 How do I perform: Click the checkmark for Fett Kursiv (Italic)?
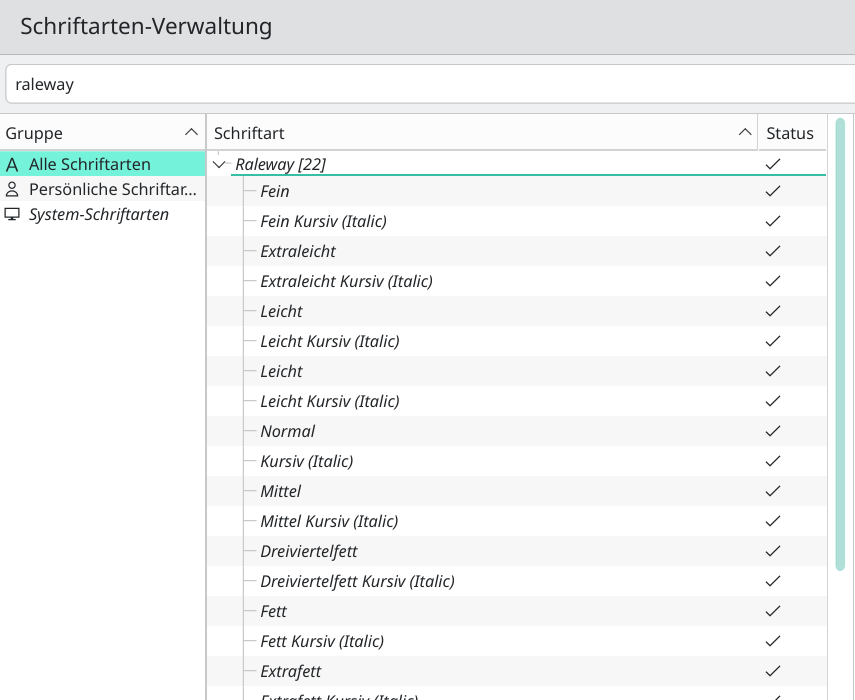[x=773, y=641]
